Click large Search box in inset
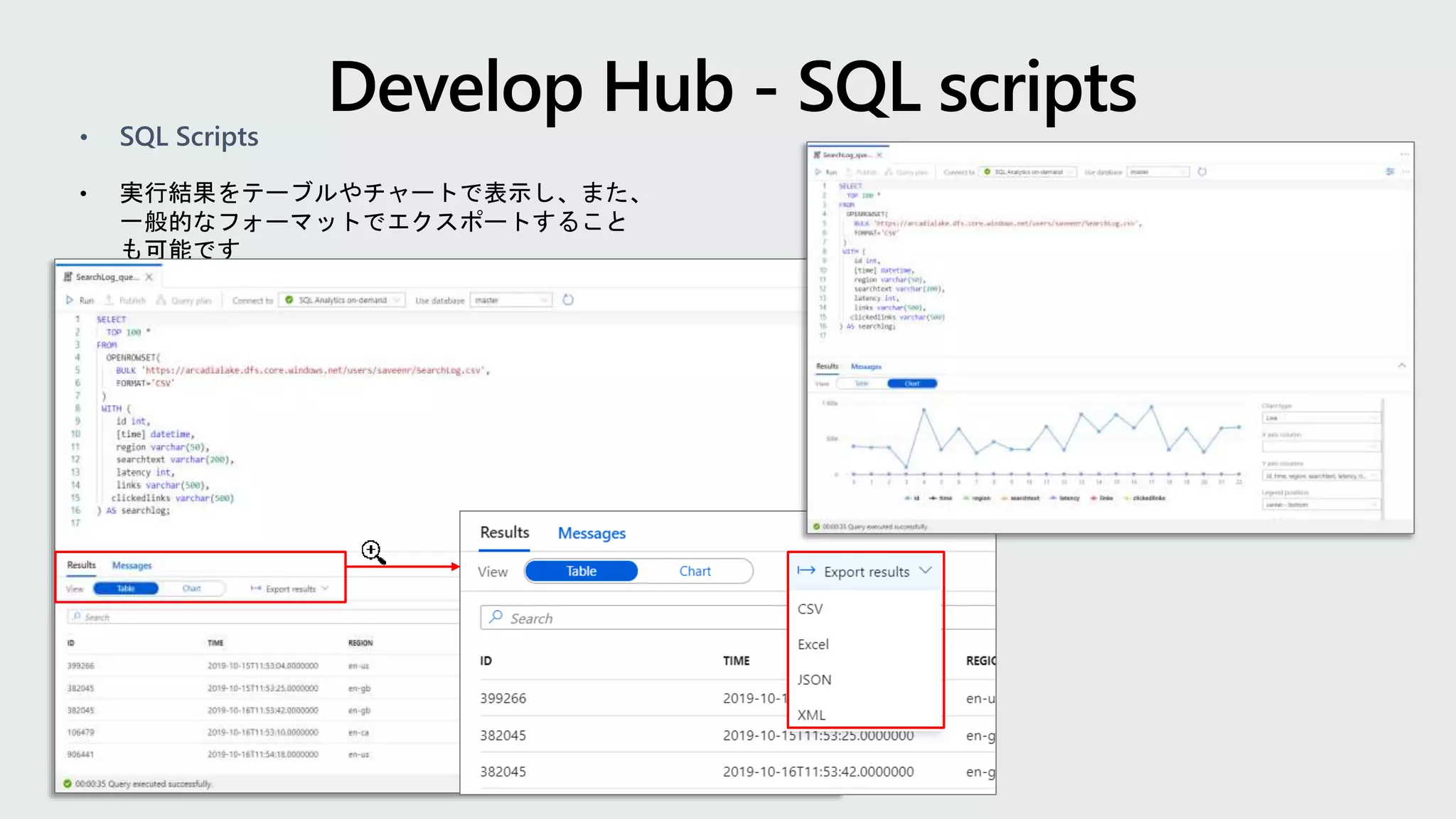1456x819 pixels. pyautogui.click(x=634, y=618)
